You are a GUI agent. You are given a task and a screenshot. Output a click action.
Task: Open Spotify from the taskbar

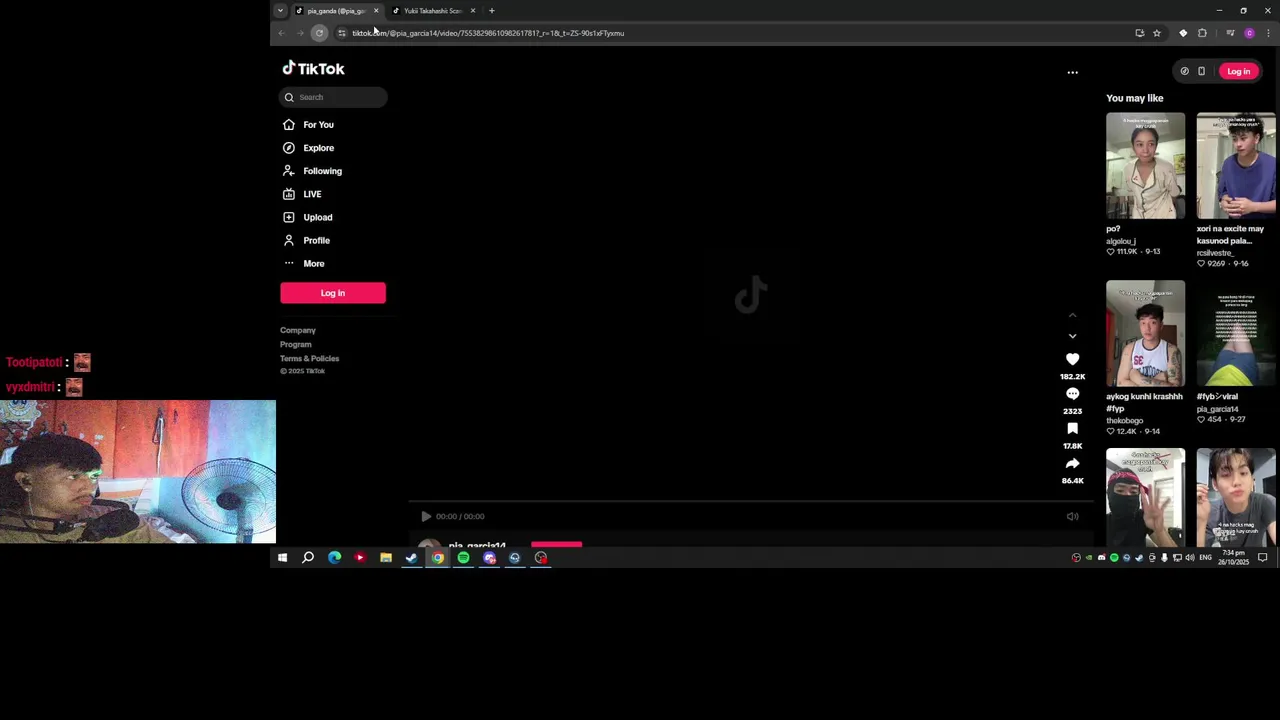tap(463, 558)
